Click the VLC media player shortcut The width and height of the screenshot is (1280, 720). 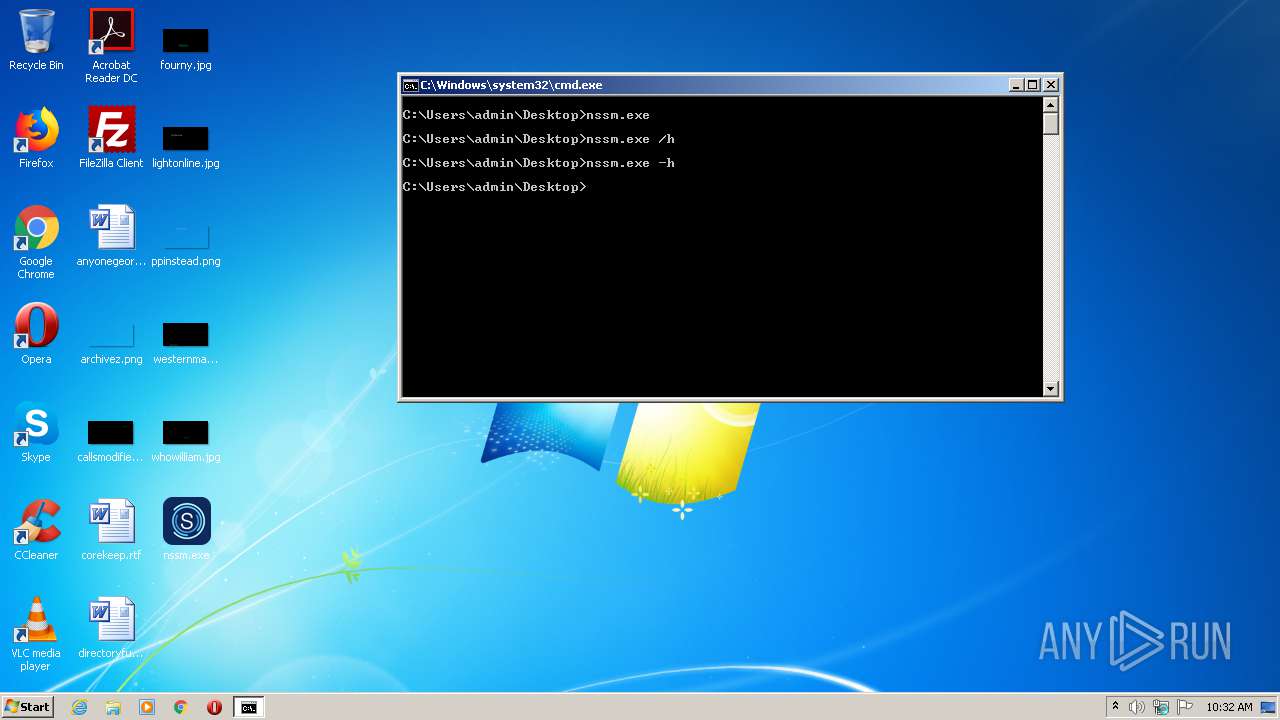coord(36,634)
